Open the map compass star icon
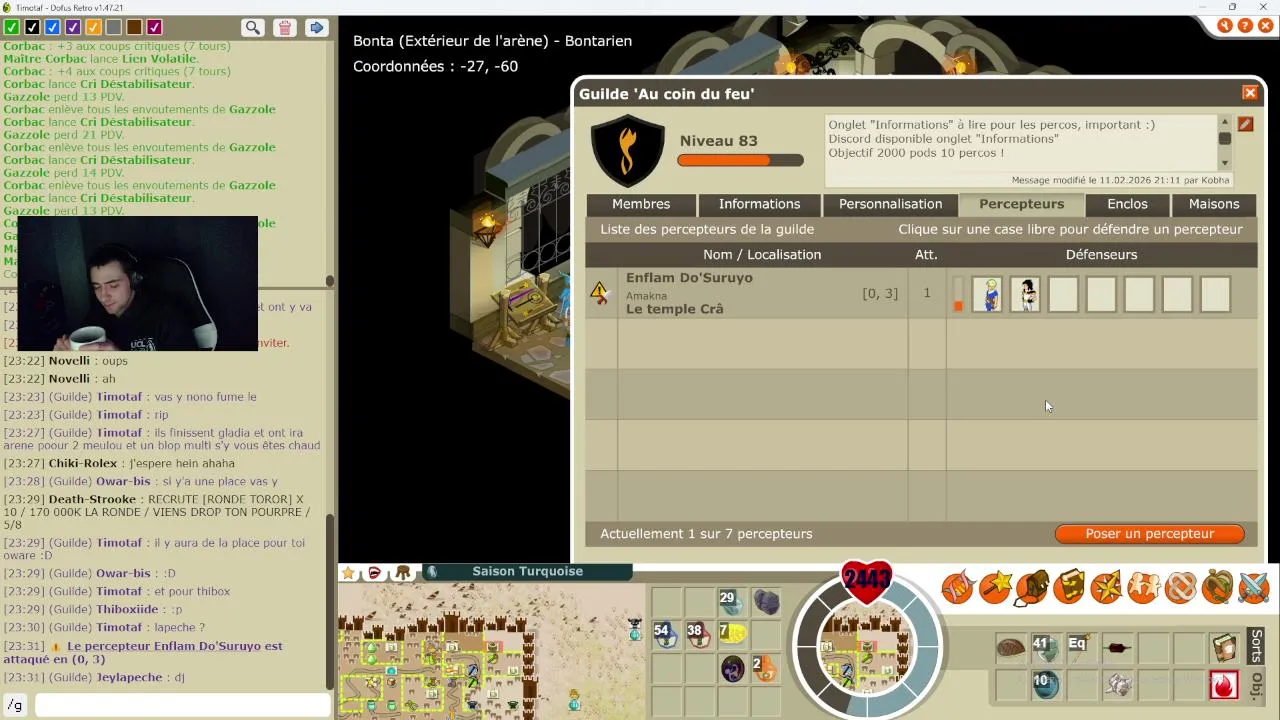This screenshot has width=1280, height=720. pos(1106,587)
